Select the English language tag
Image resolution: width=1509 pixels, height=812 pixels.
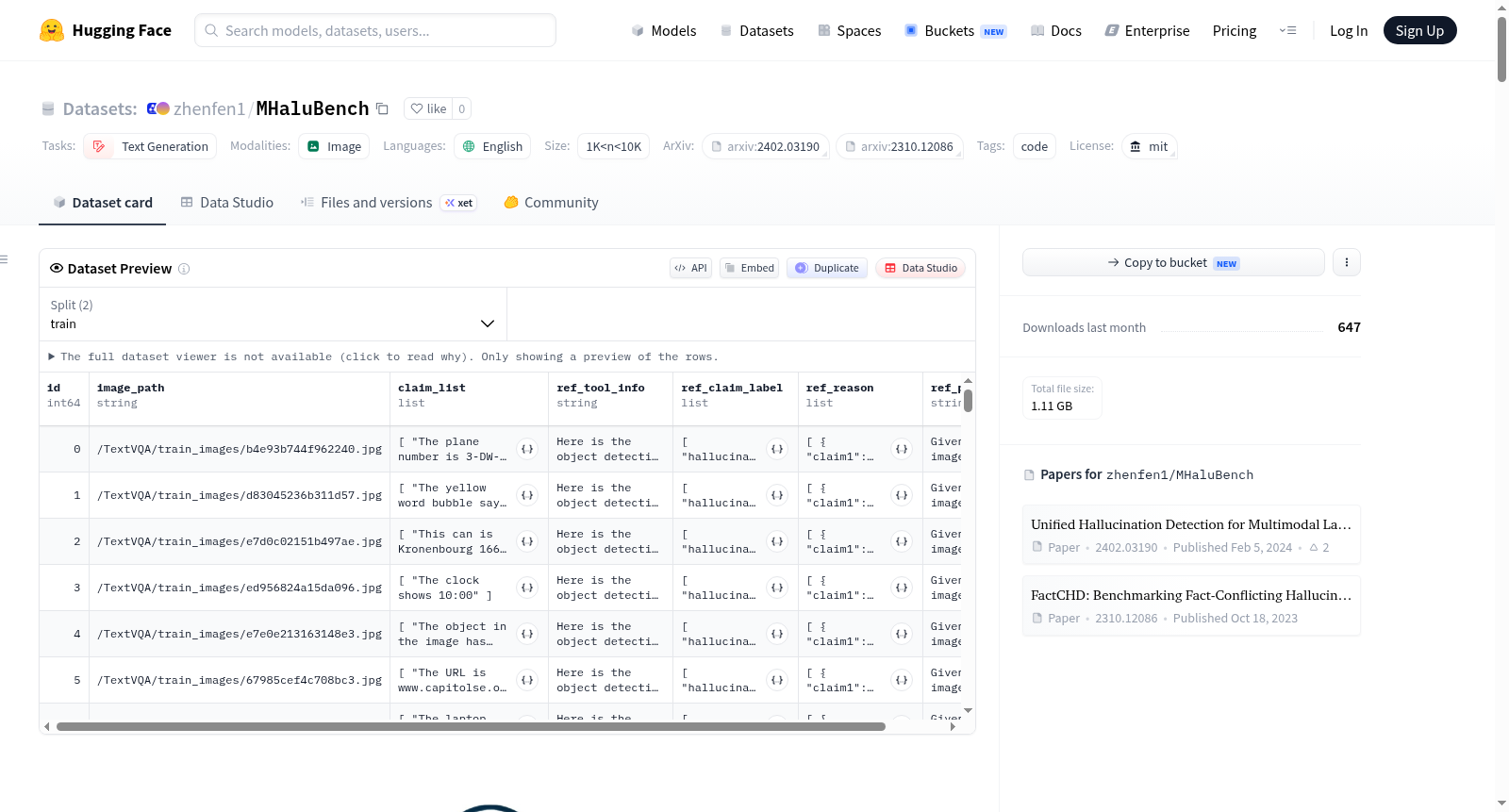pyautogui.click(x=492, y=146)
